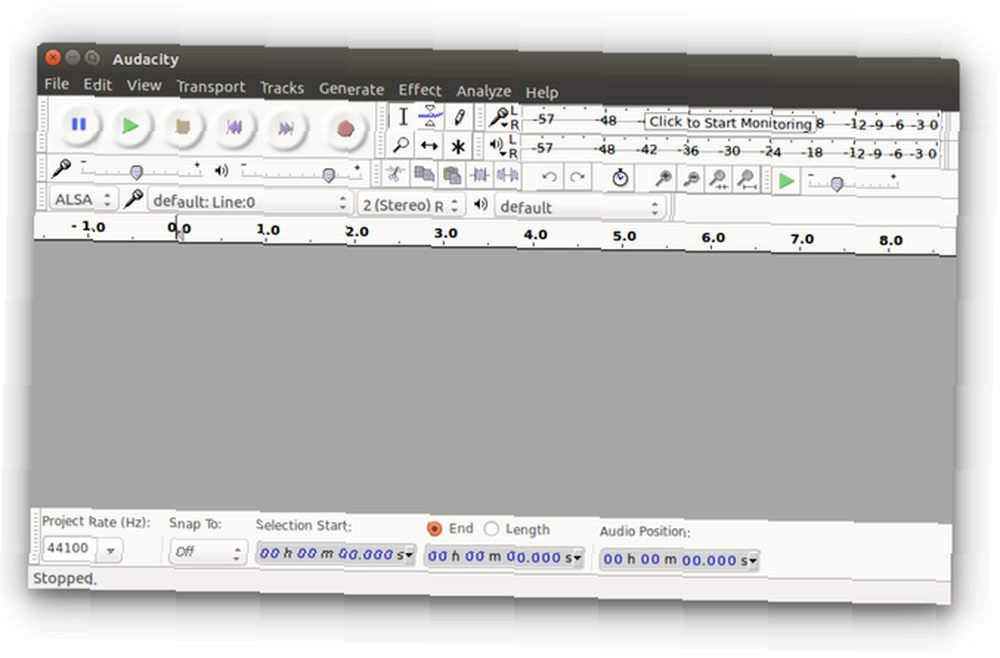Open the Help menu
The height and width of the screenshot is (658, 1000).
pyautogui.click(x=541, y=93)
